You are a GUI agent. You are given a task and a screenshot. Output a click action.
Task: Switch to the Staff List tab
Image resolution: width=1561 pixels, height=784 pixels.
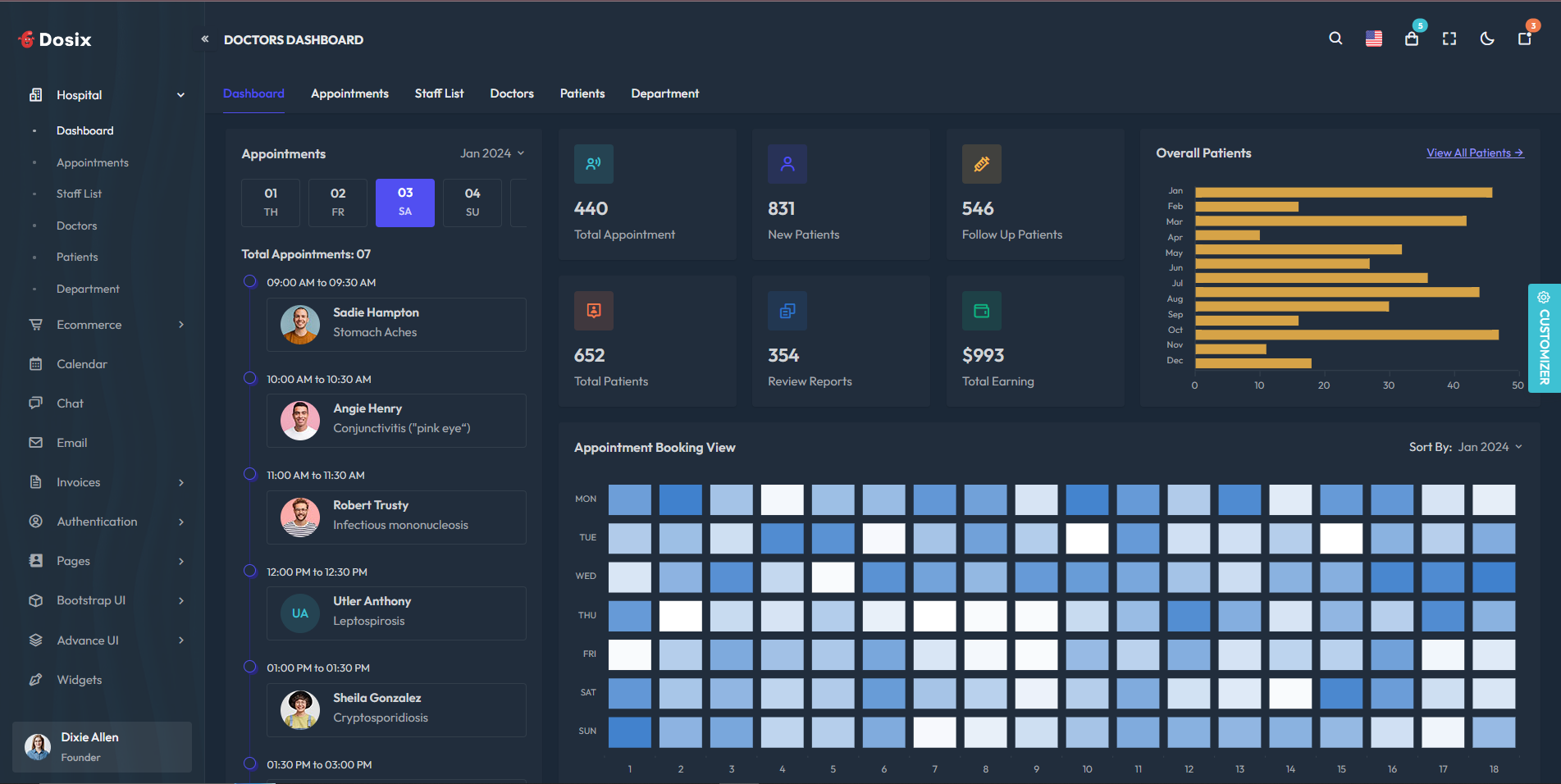point(439,93)
